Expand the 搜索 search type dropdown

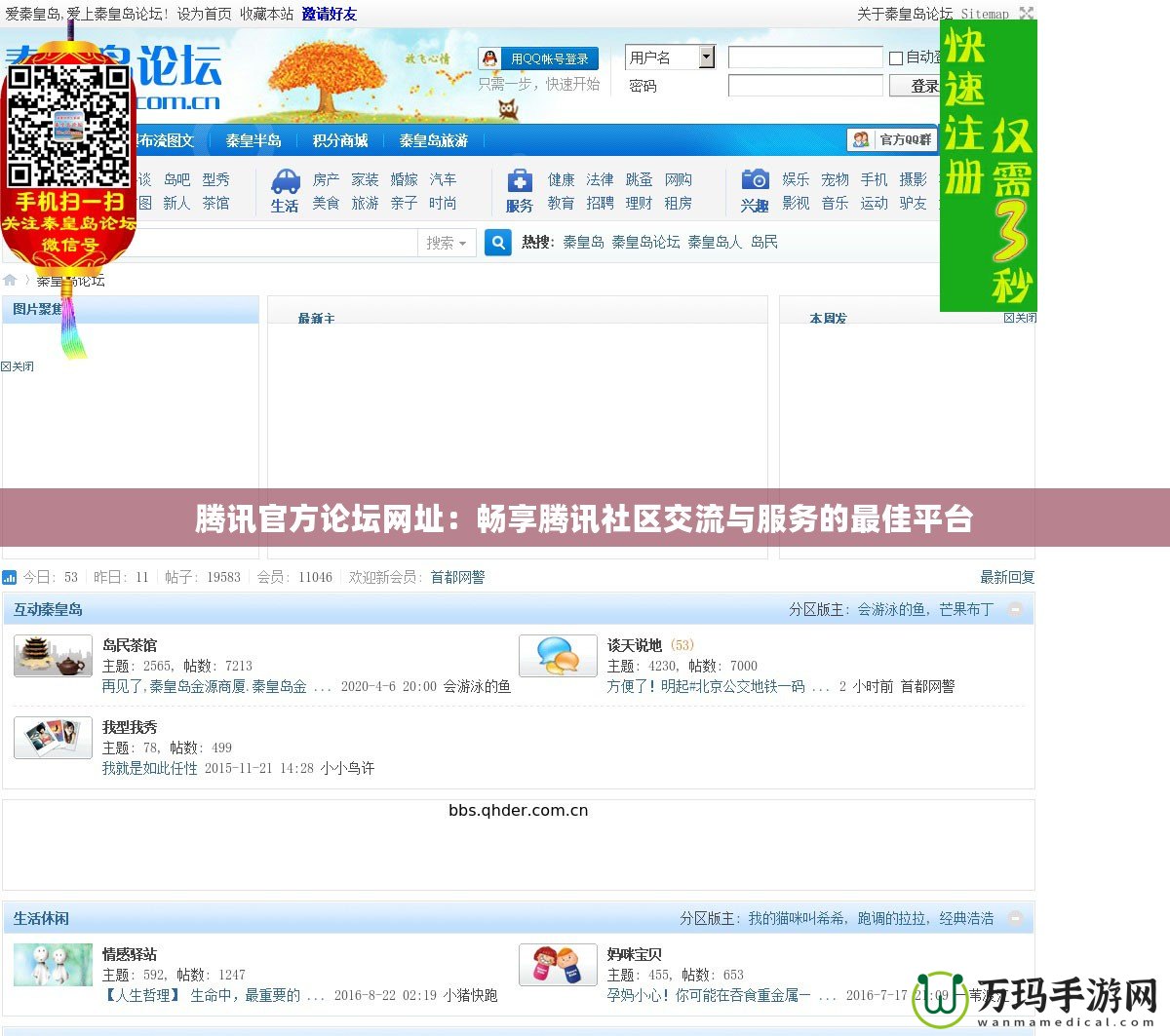coord(447,243)
